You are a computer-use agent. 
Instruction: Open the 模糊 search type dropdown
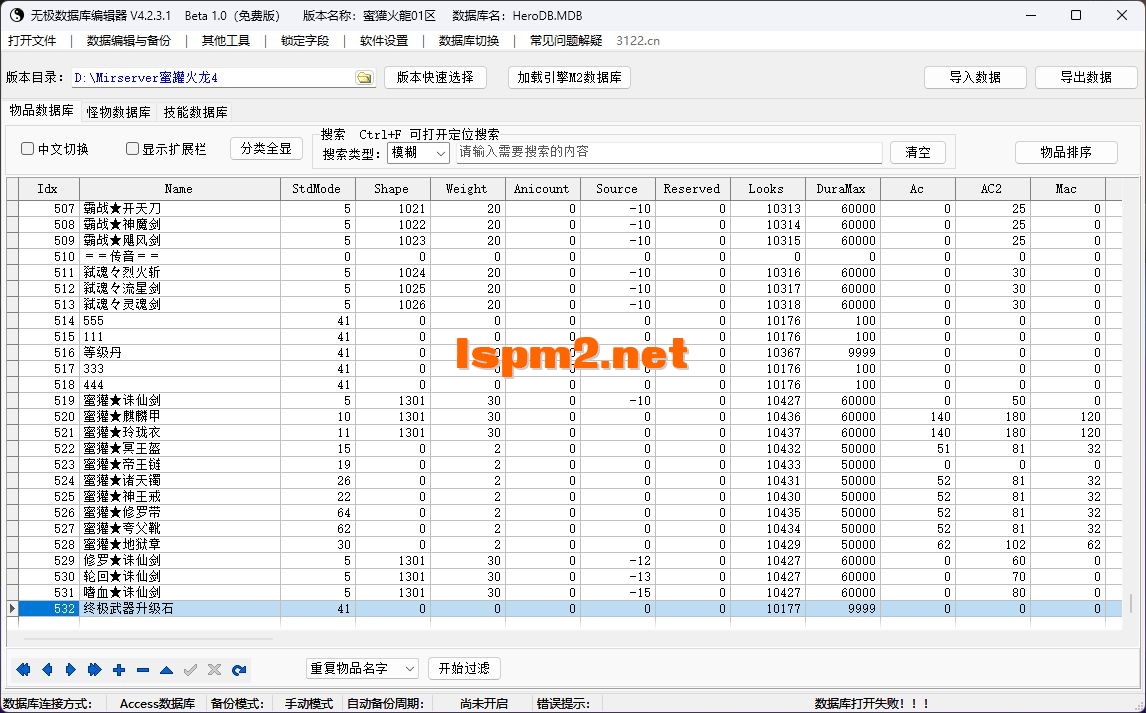point(419,153)
